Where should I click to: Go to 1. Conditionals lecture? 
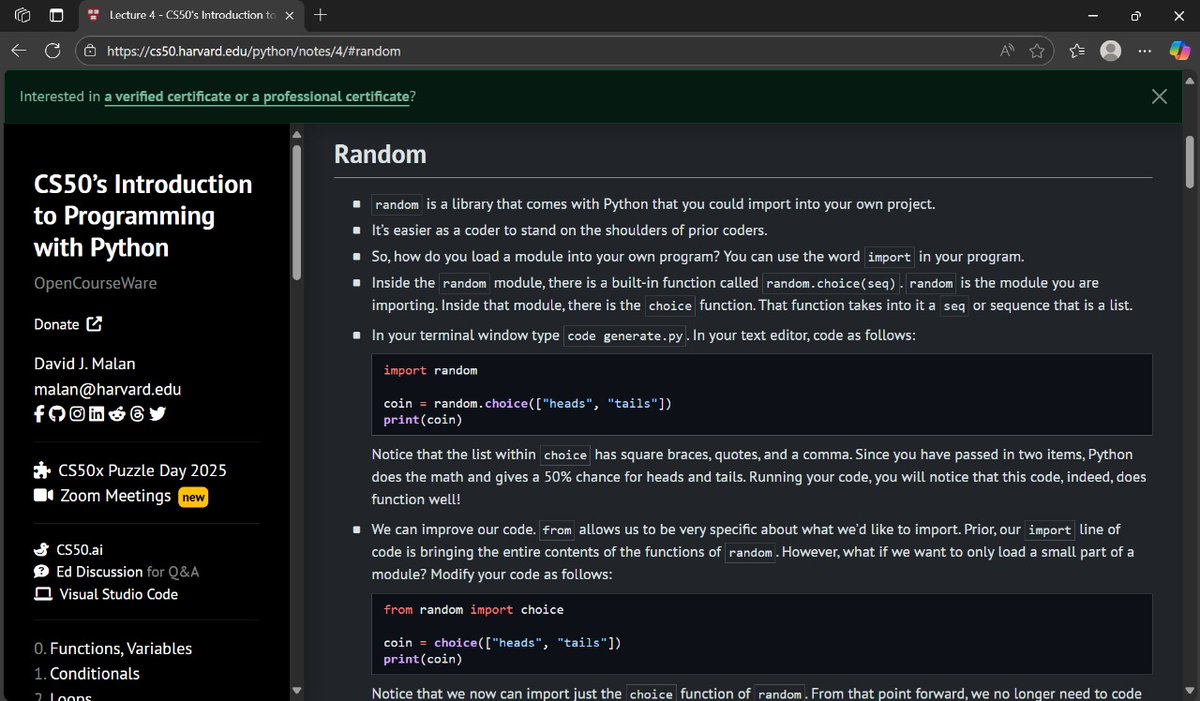[86, 673]
